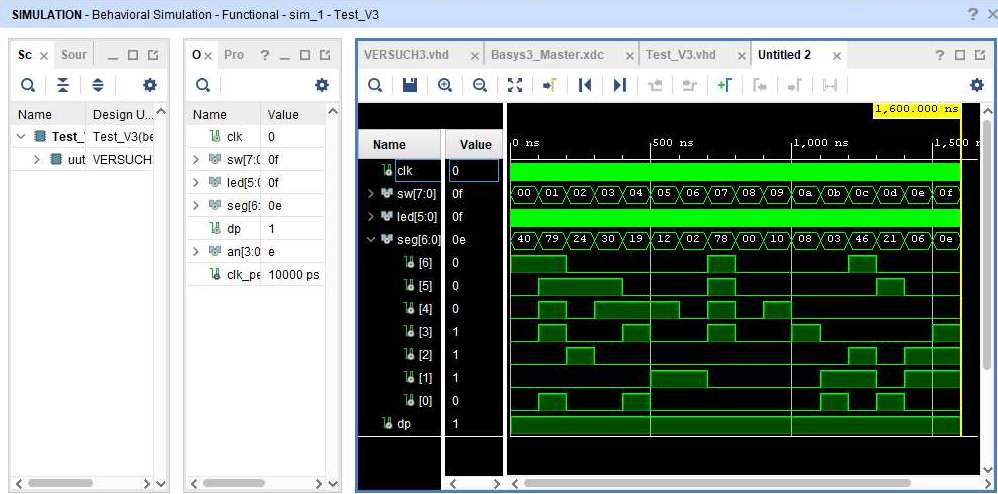Click the Save waveform configuration icon
This screenshot has width=998, height=494.
[409, 85]
